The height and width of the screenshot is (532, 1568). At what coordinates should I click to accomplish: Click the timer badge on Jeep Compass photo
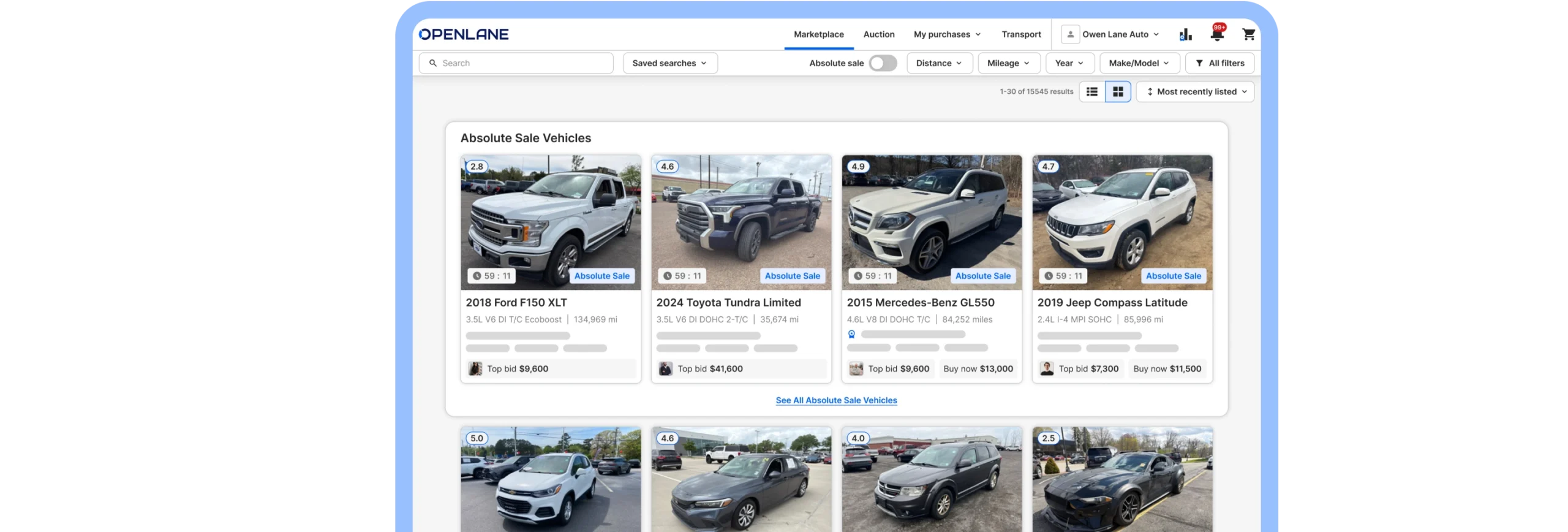click(x=1063, y=276)
